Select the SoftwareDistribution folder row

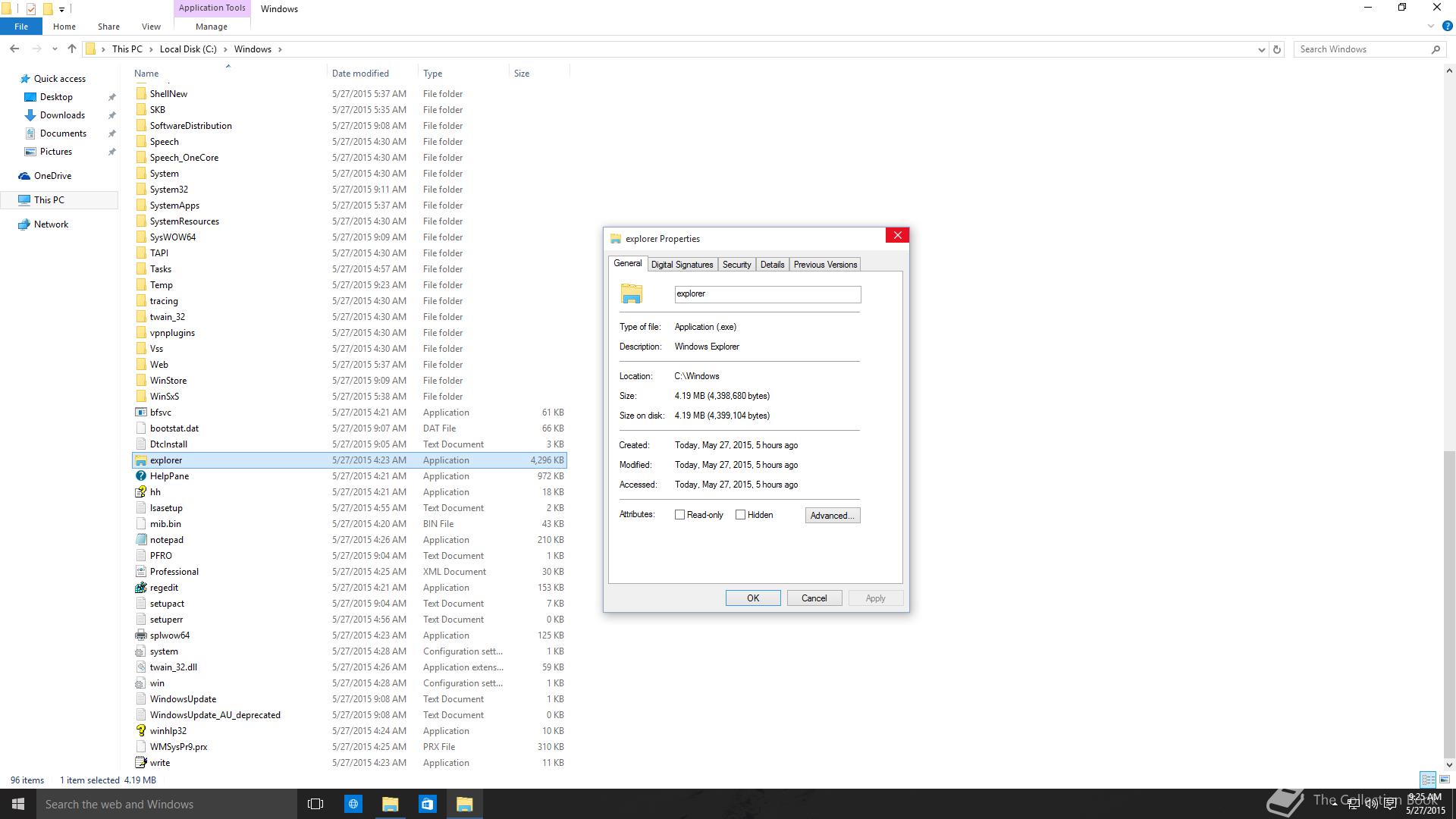[x=350, y=126]
